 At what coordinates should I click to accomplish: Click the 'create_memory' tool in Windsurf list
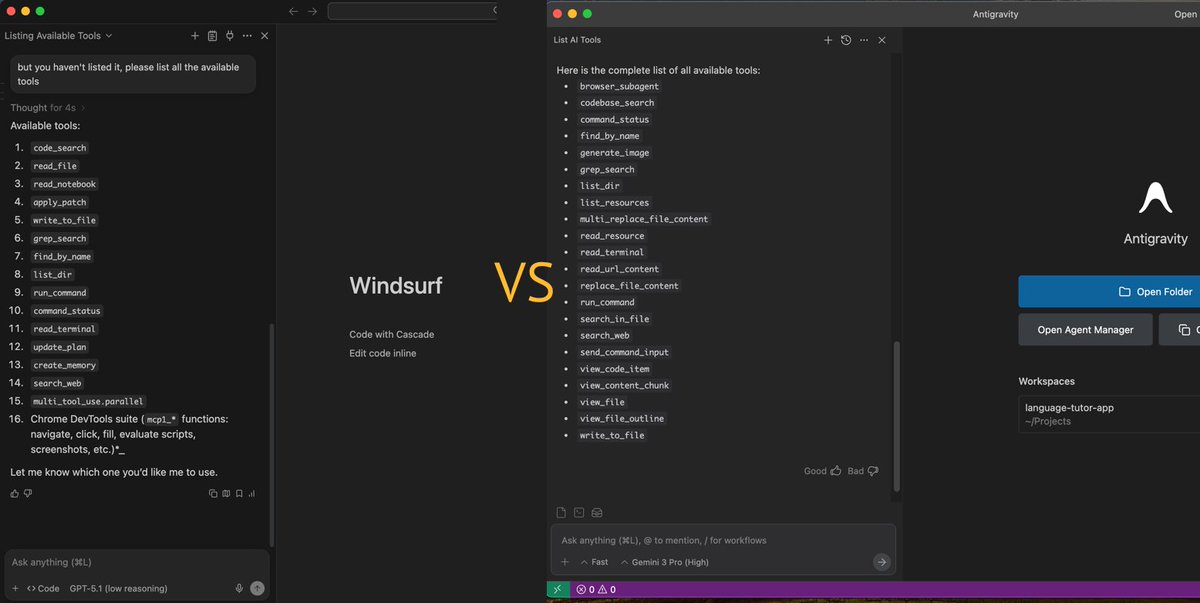[x=64, y=365]
